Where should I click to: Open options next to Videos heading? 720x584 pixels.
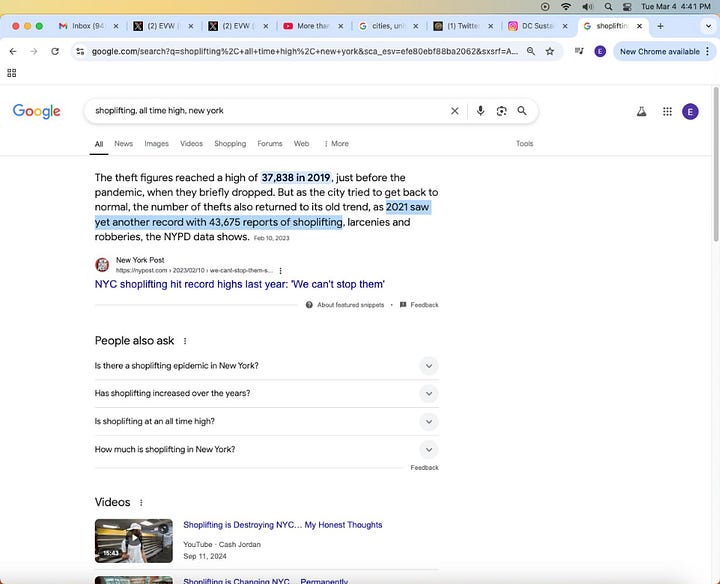141,502
